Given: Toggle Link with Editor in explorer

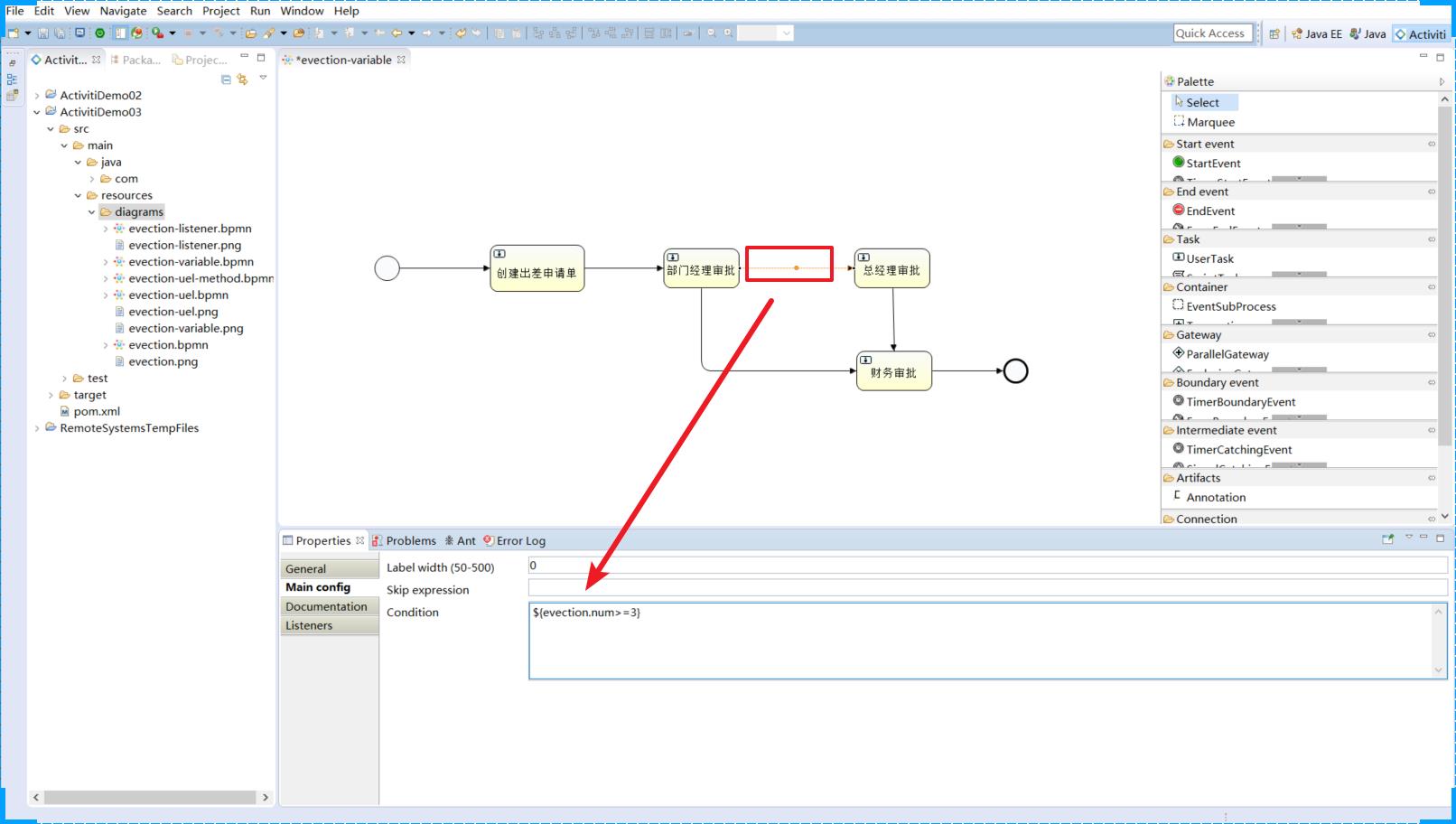Looking at the screenshot, I should (x=242, y=80).
